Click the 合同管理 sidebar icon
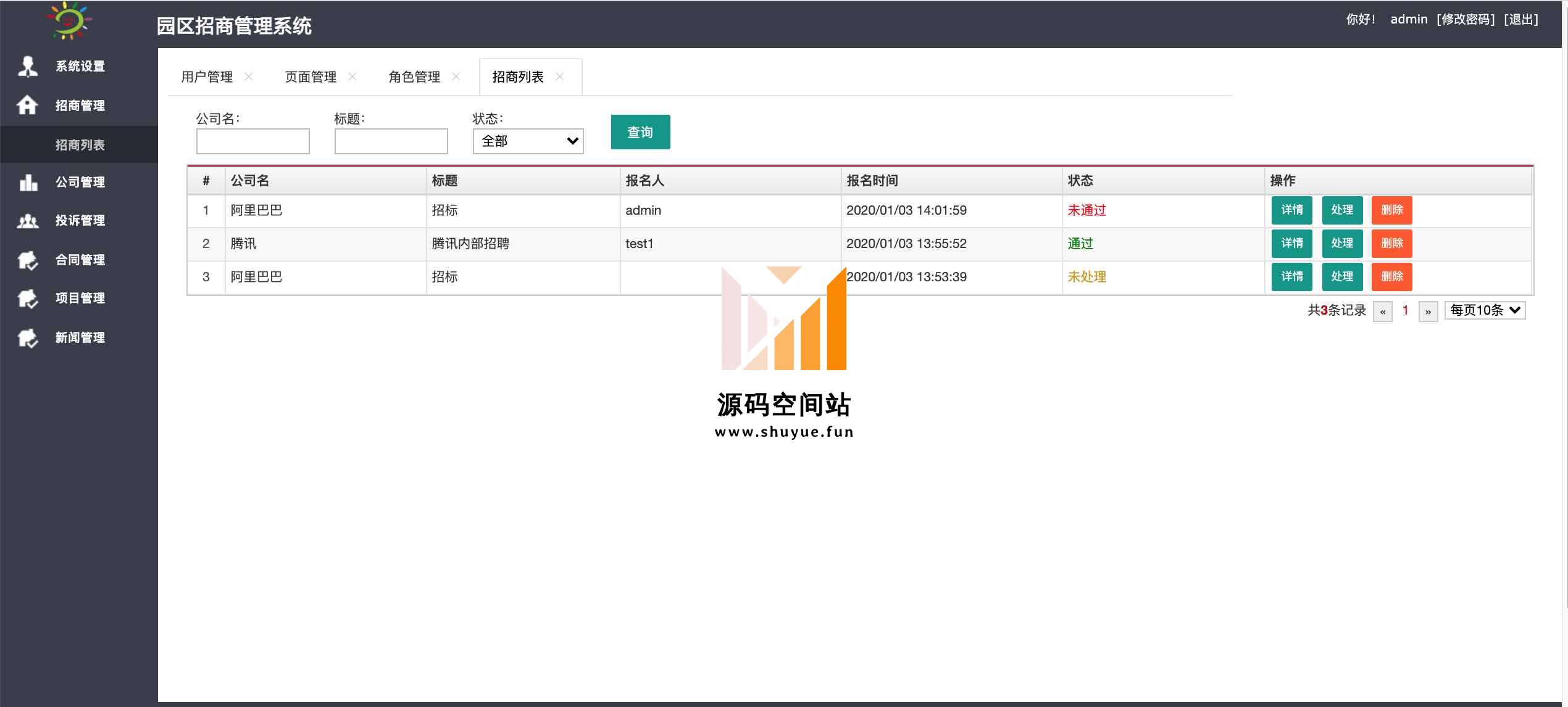This screenshot has height=707, width=1568. pyautogui.click(x=28, y=260)
